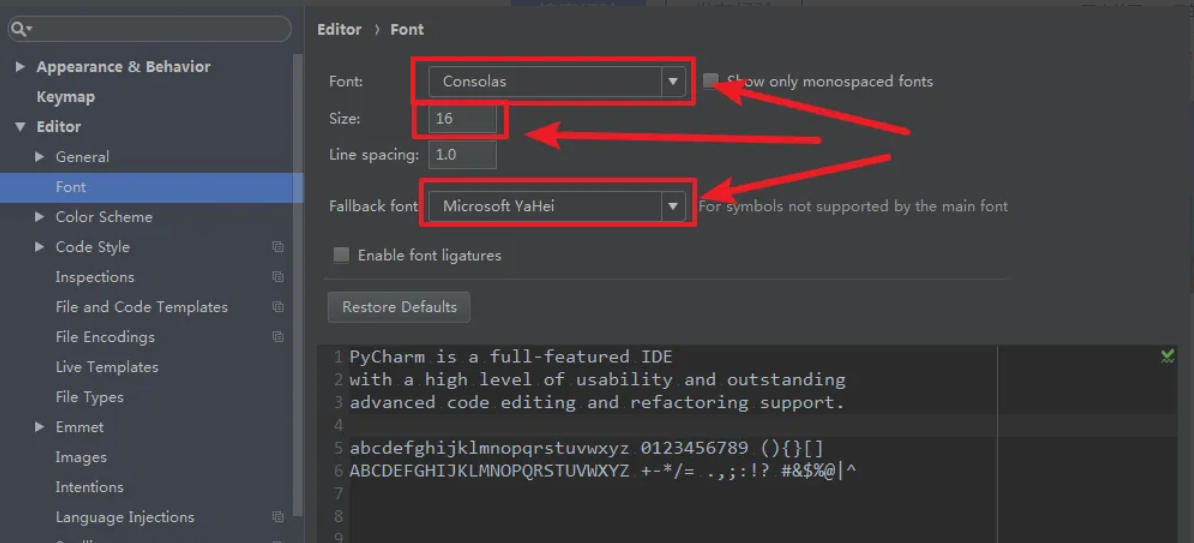Open the Microsoft YaHei fallback font dropdown
This screenshot has height=543, width=1194.
[673, 206]
